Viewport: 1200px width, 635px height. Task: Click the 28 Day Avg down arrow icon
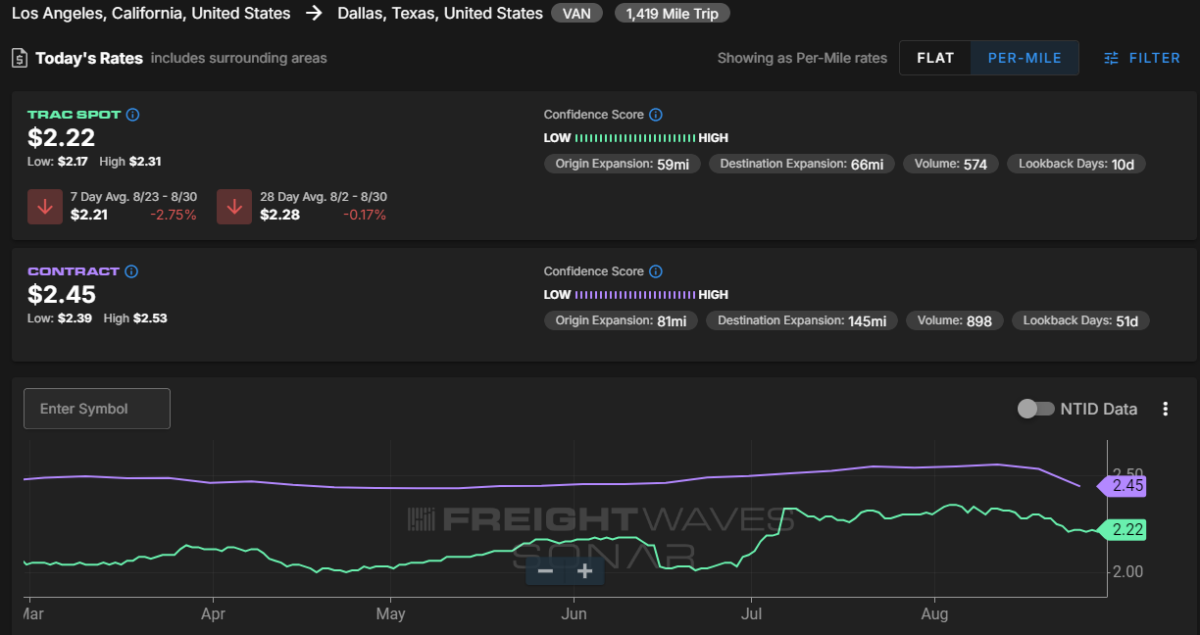235,206
